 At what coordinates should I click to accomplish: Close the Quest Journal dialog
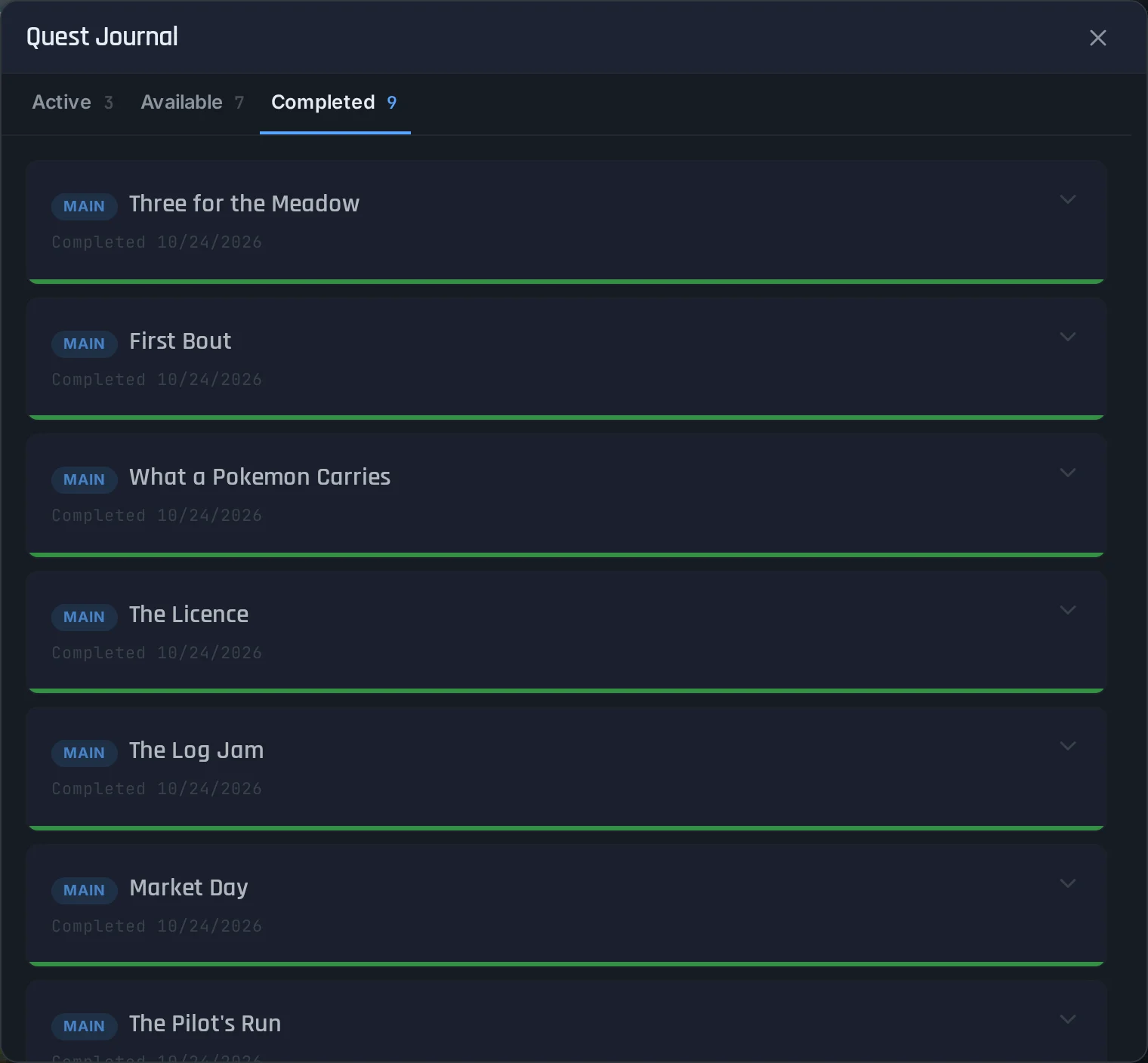click(x=1097, y=38)
